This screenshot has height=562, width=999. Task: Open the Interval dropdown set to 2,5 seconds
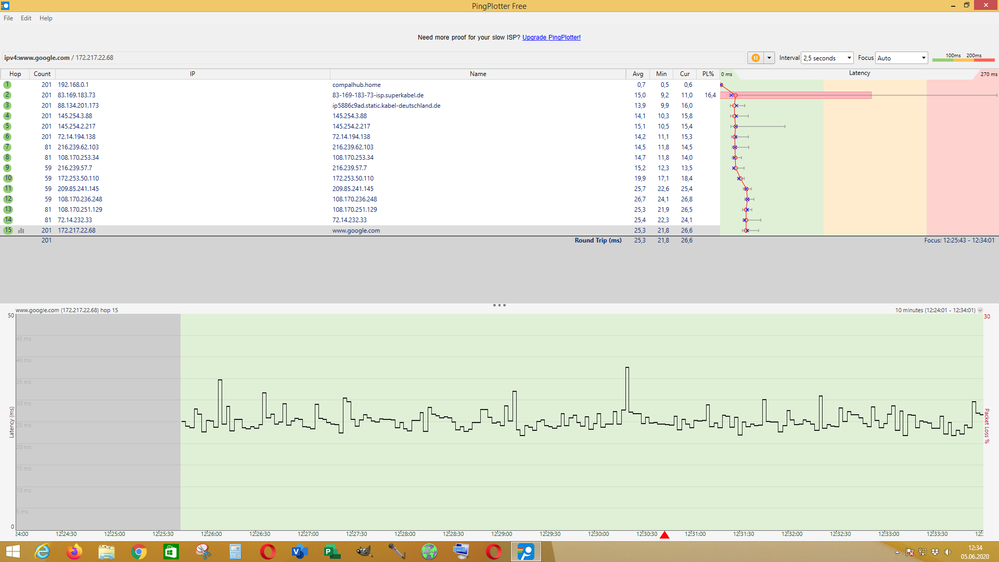pyautogui.click(x=827, y=58)
